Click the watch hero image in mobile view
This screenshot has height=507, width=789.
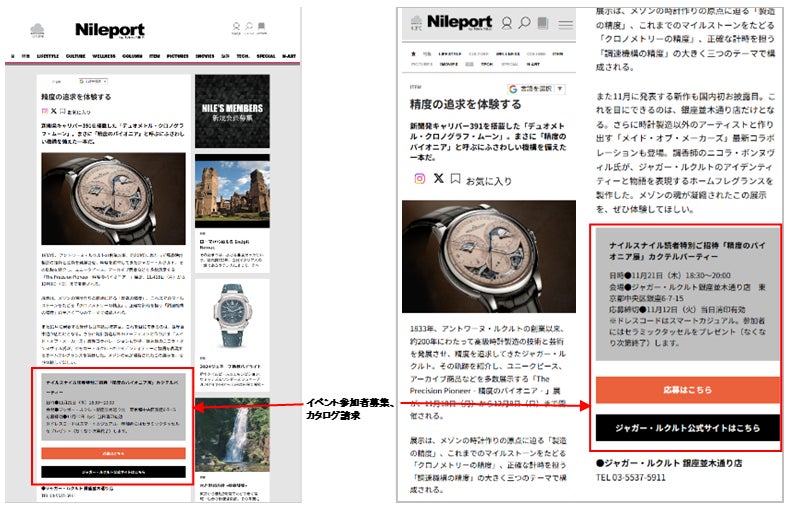pyautogui.click(x=489, y=257)
